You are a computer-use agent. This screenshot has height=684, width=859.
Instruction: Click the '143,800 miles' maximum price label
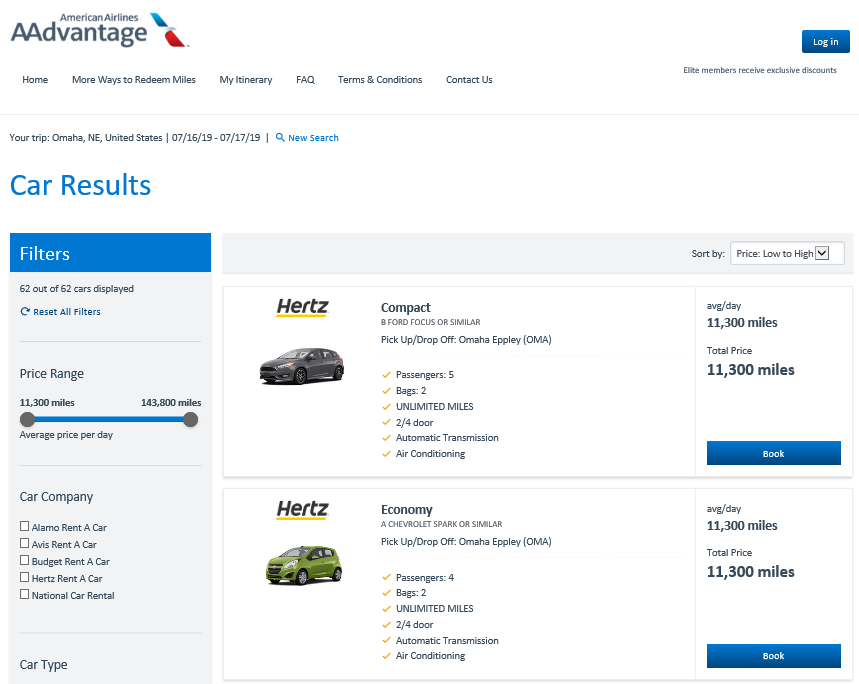[x=171, y=403]
